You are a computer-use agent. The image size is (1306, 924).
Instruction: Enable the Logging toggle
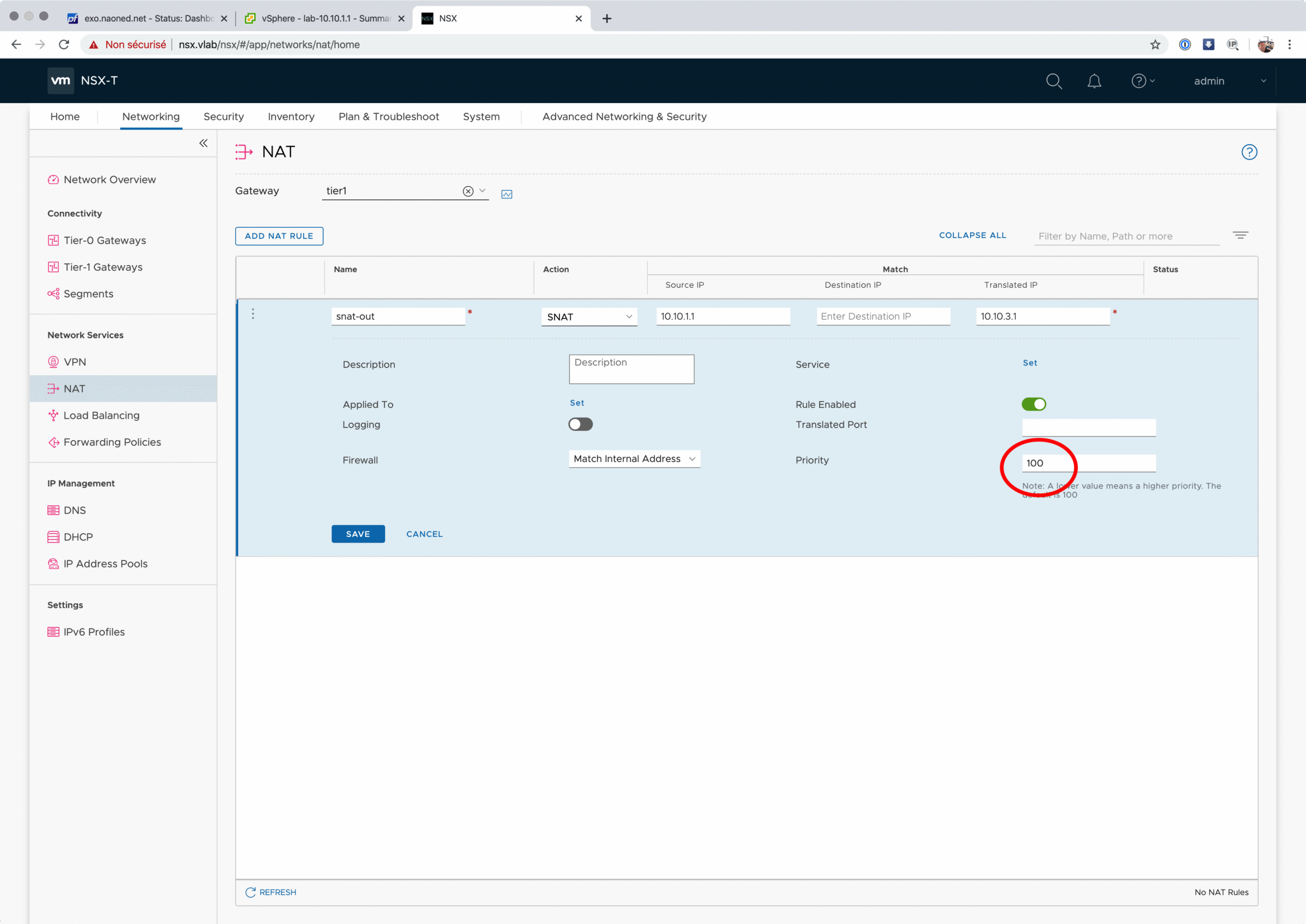tap(580, 424)
